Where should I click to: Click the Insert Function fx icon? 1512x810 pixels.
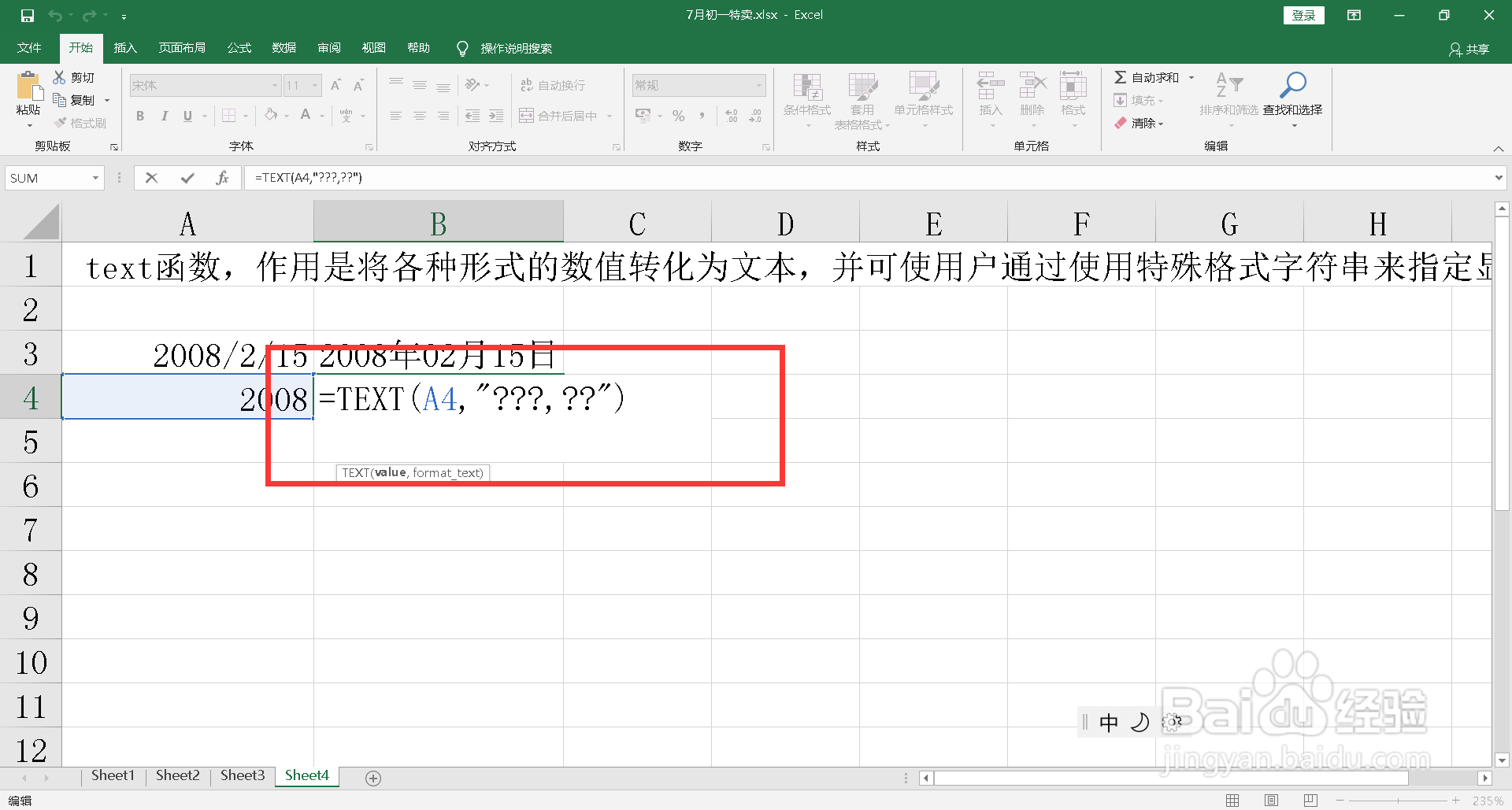tap(223, 177)
